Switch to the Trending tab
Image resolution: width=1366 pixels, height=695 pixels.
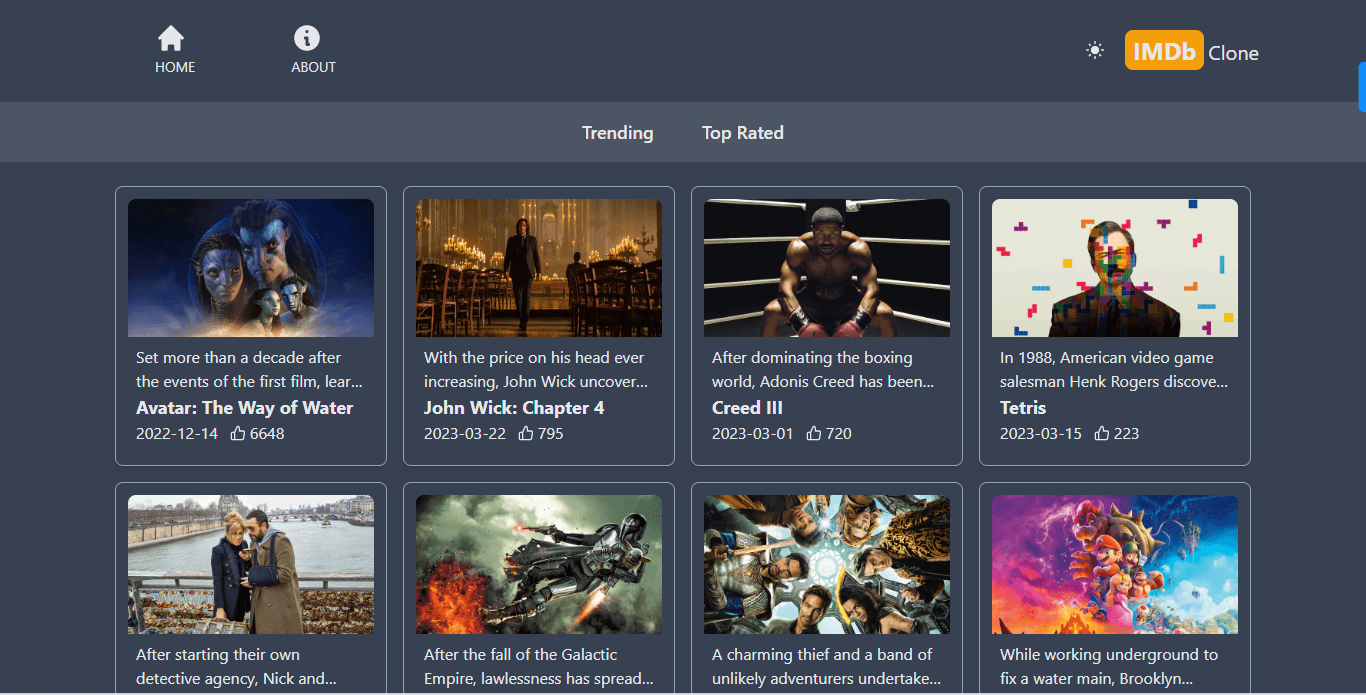point(618,132)
